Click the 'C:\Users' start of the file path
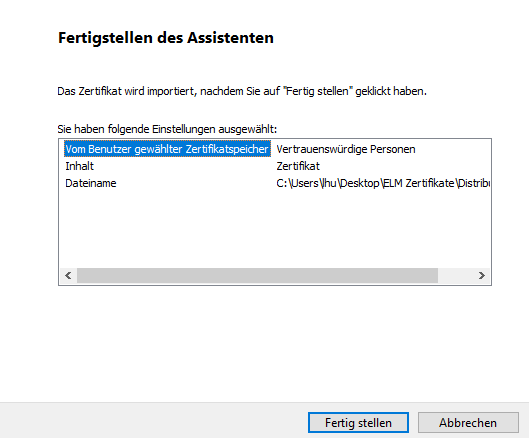This screenshot has width=529, height=438. click(297, 183)
